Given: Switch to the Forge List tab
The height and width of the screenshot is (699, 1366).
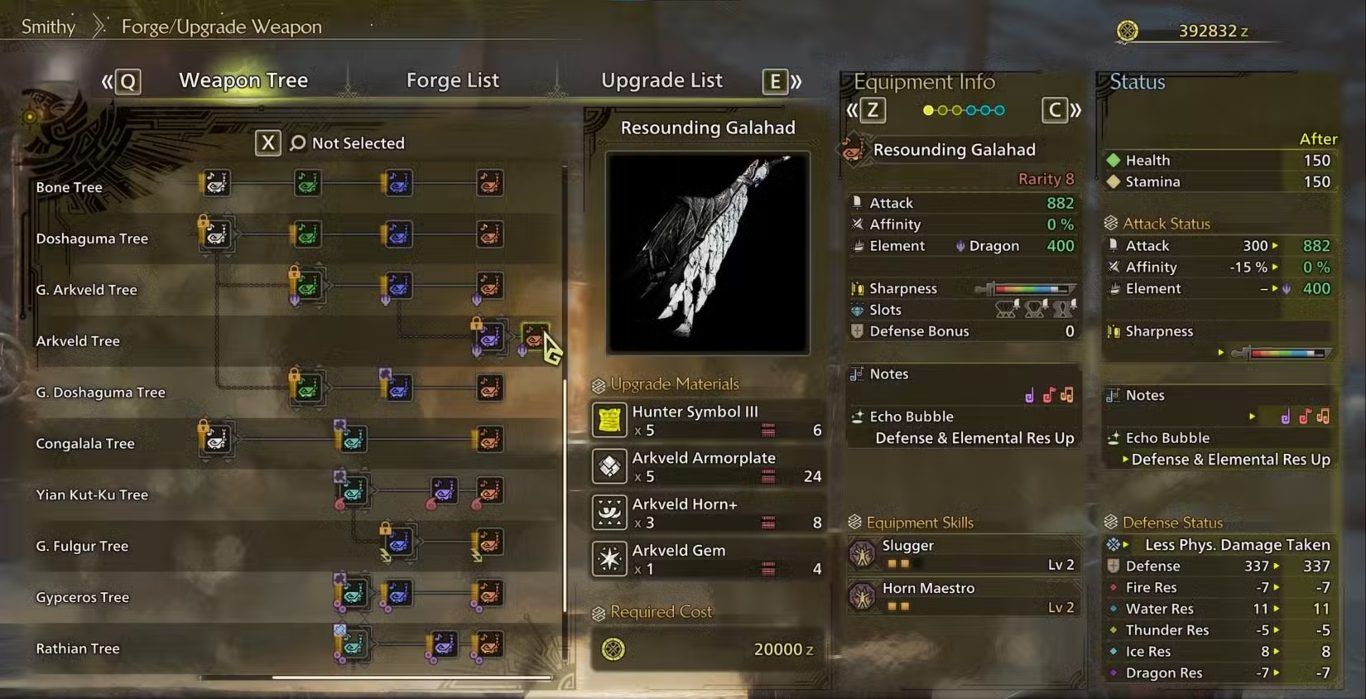Looking at the screenshot, I should (x=453, y=80).
